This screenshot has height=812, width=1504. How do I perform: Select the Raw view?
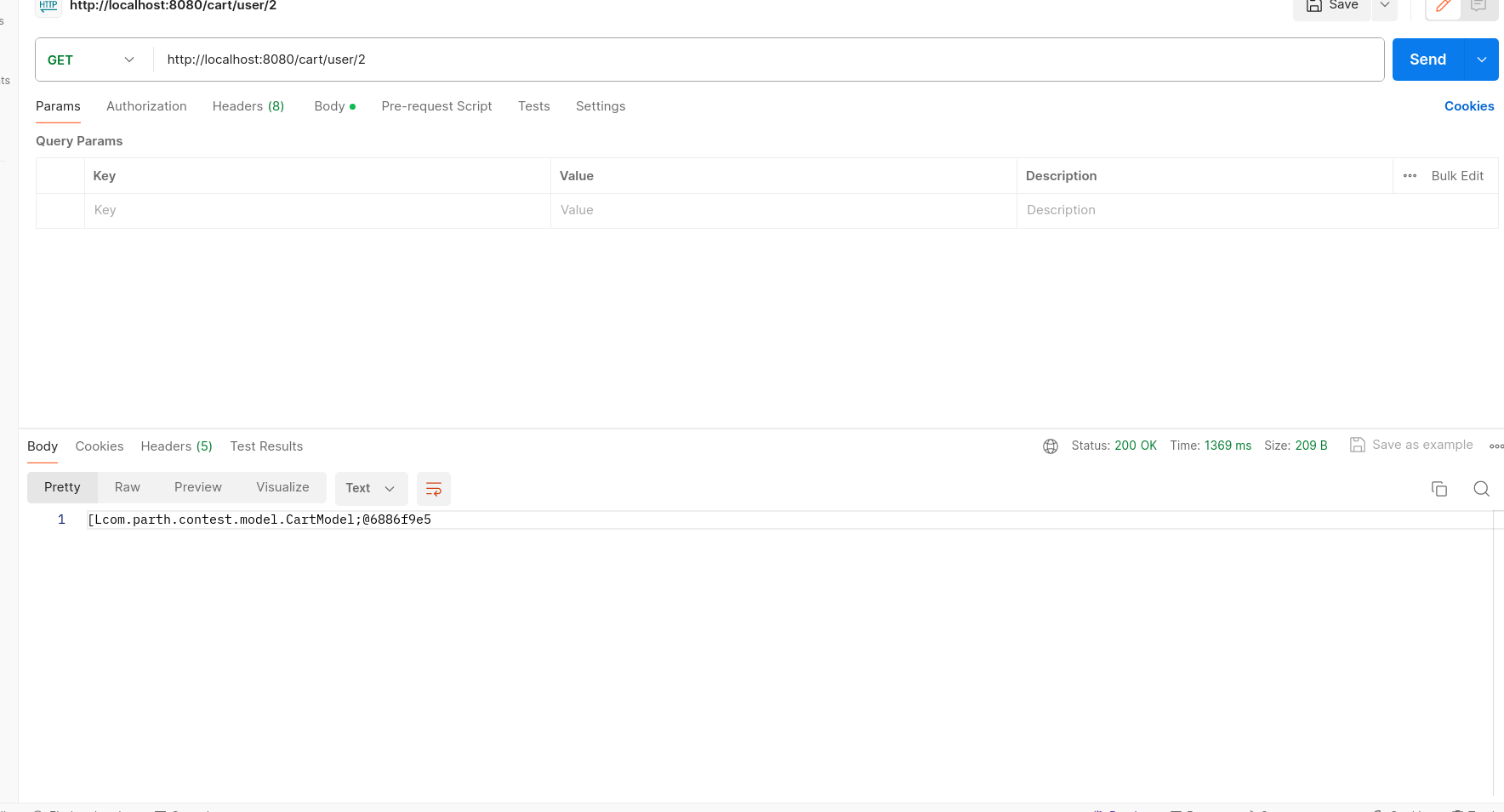(128, 487)
